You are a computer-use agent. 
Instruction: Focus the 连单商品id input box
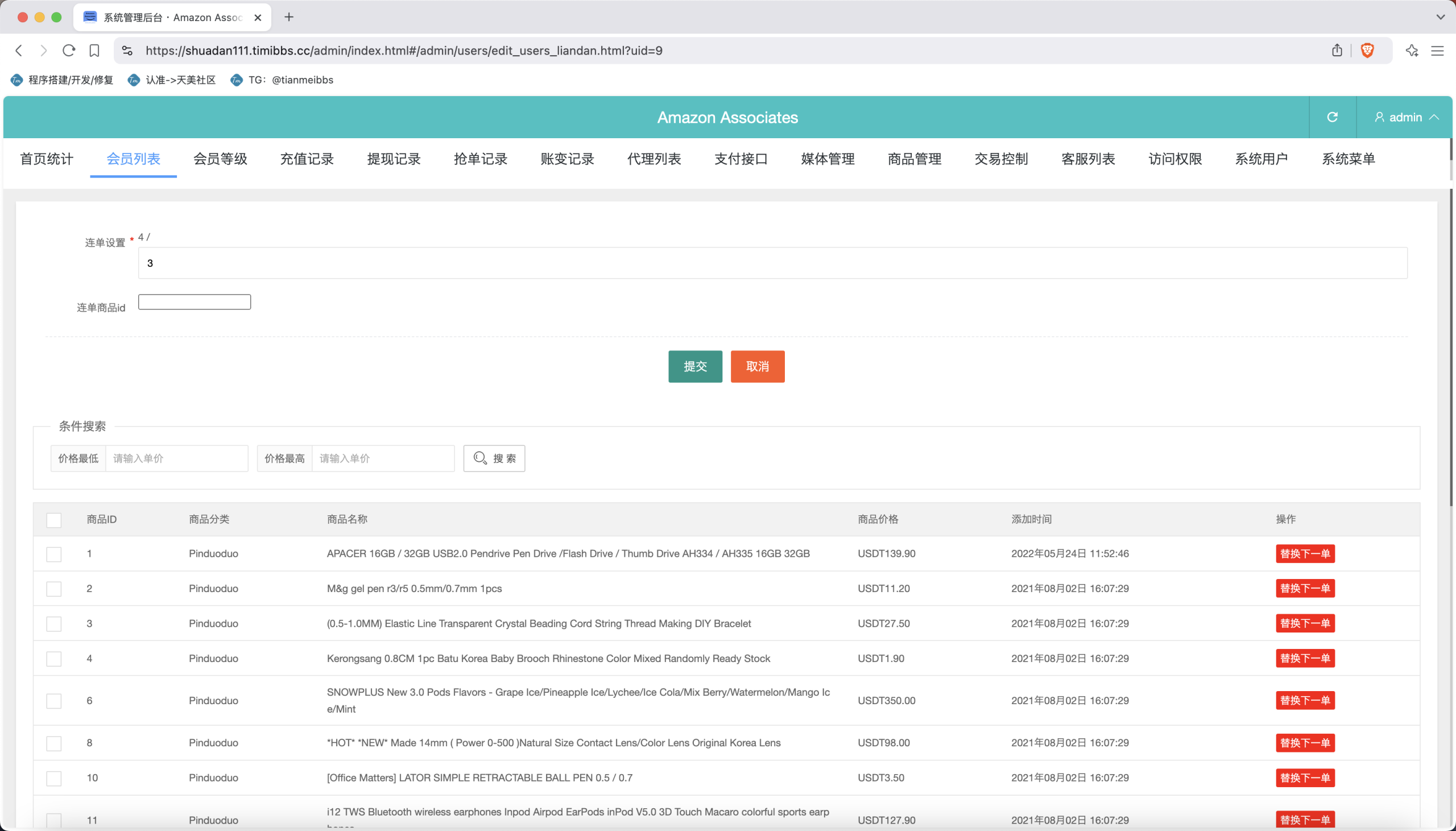pos(195,302)
